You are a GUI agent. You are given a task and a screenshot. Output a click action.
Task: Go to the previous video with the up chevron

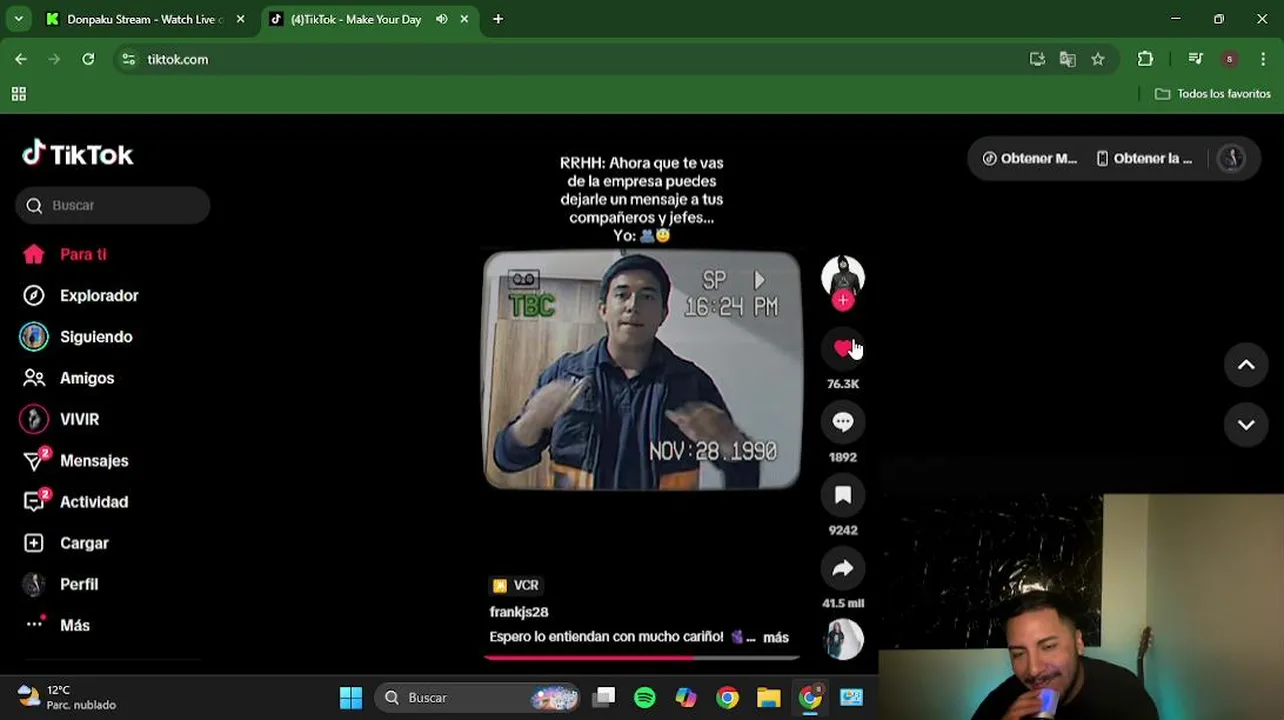(1246, 365)
